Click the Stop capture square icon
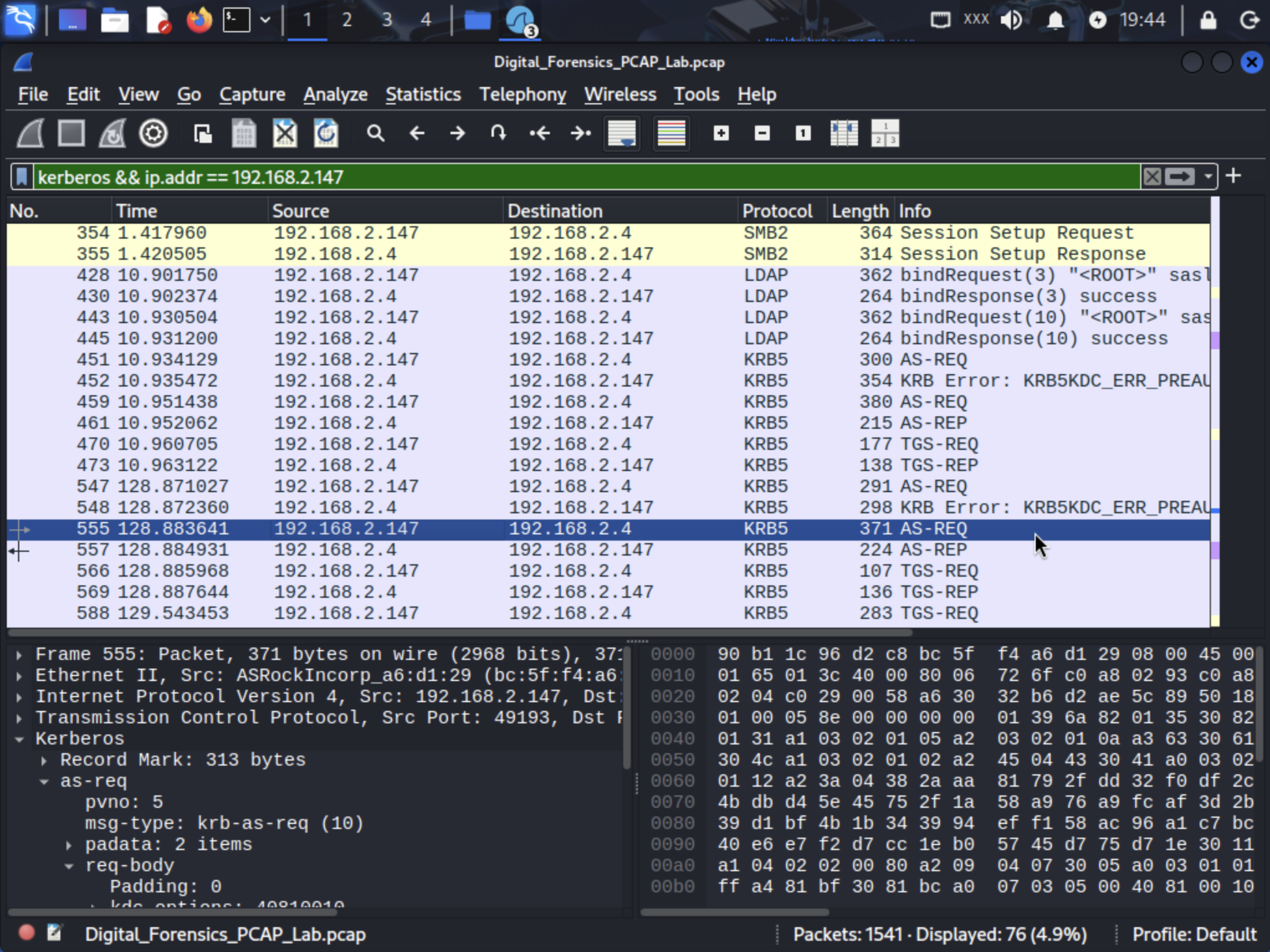This screenshot has width=1270, height=952. (x=71, y=134)
